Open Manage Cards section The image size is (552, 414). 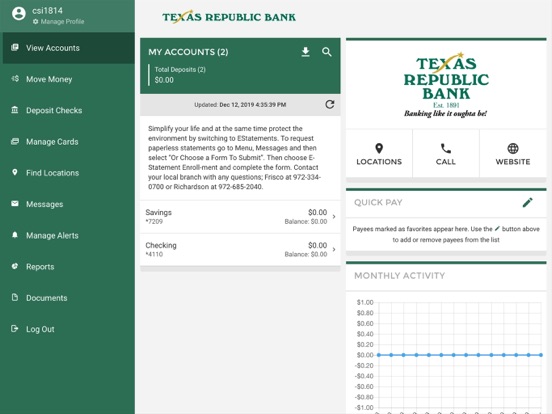click(x=69, y=142)
